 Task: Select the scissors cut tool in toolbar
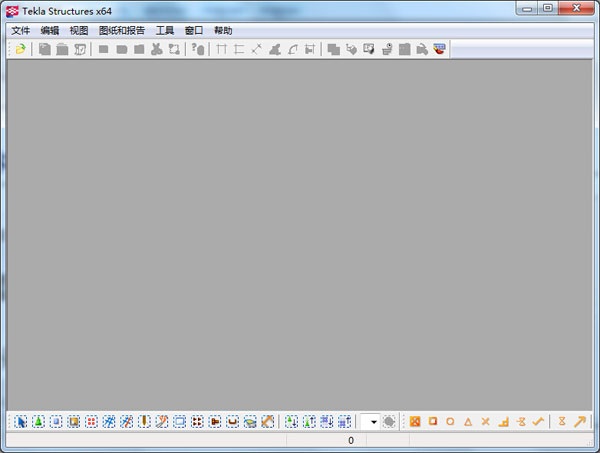[156, 49]
